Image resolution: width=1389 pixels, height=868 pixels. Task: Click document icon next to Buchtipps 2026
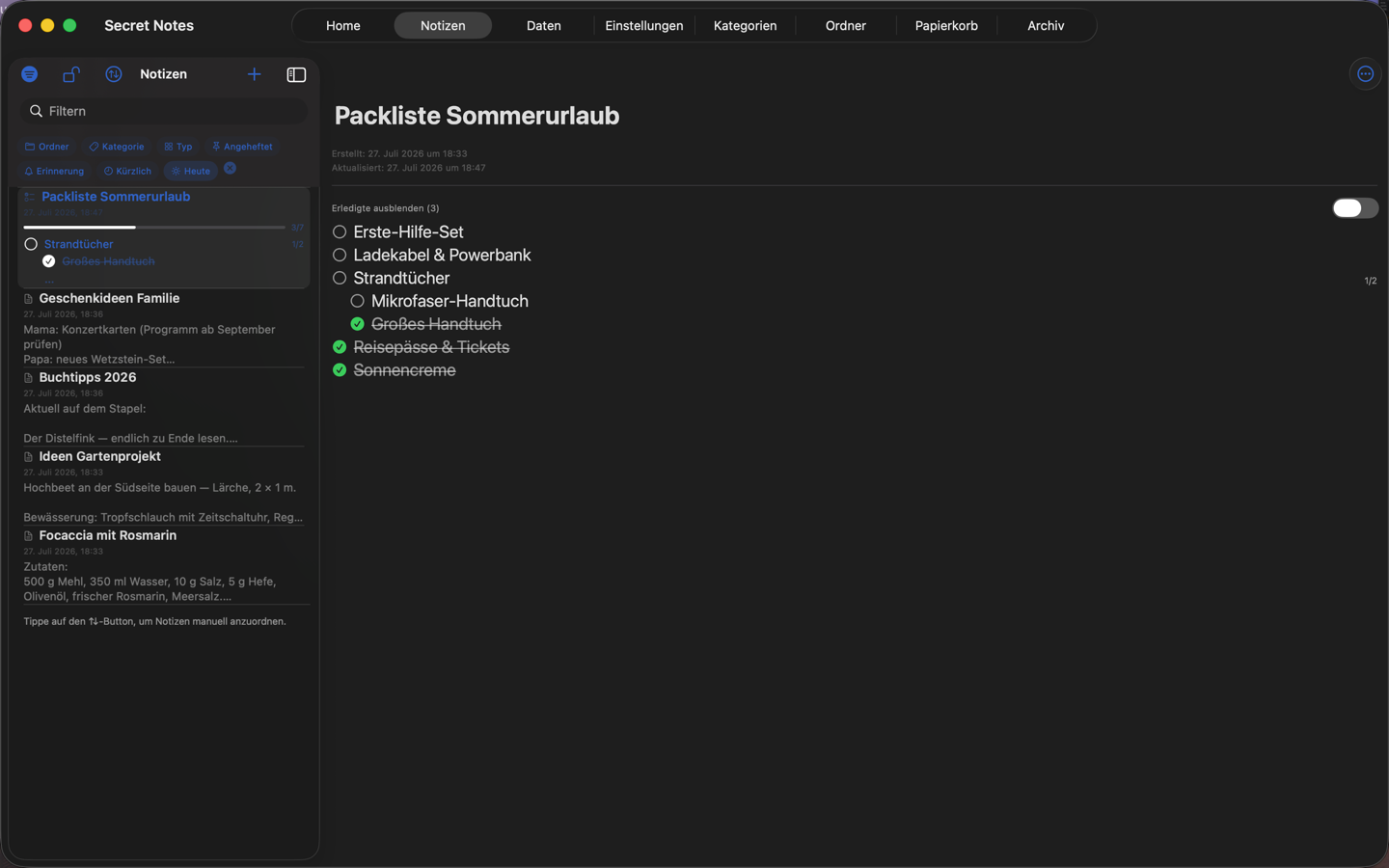(x=29, y=378)
